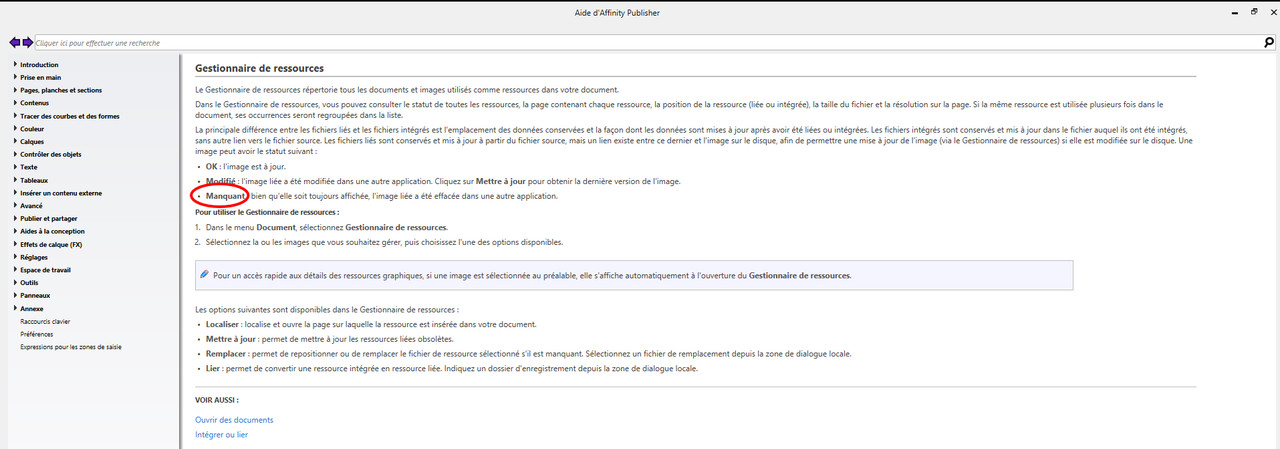Open Publier et partager topic
This screenshot has height=449, width=1280.
[48, 219]
